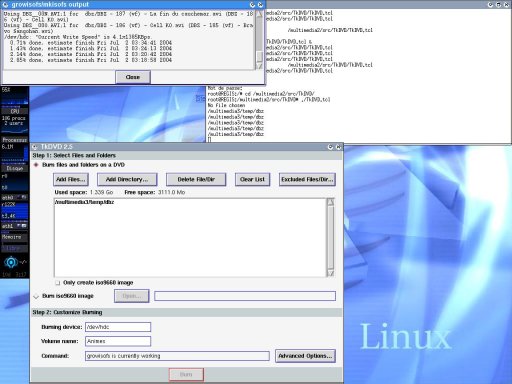This screenshot has width=512, height=384.
Task: Select the 'Burn iso9660 image' radio option
Action: tap(36, 296)
